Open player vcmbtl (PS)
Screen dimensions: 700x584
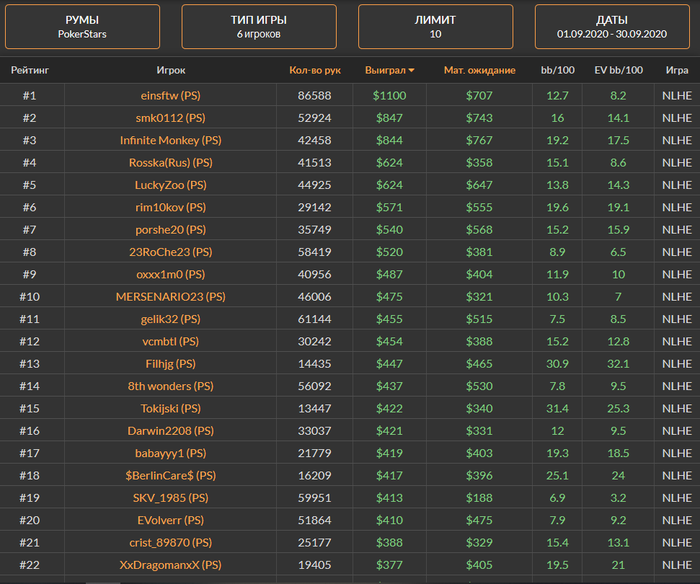(171, 341)
